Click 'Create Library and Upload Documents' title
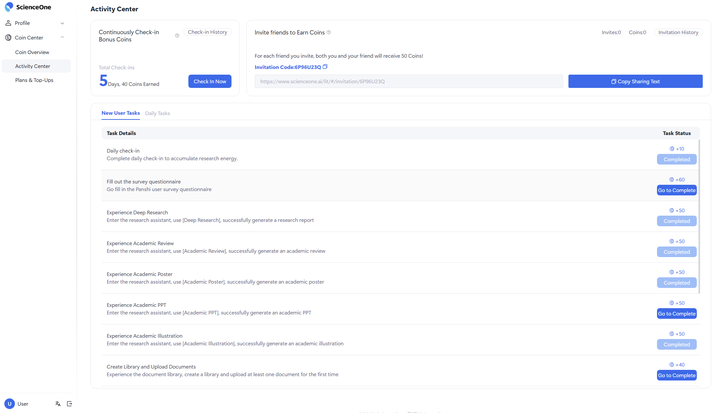The height and width of the screenshot is (413, 720). click(x=151, y=367)
